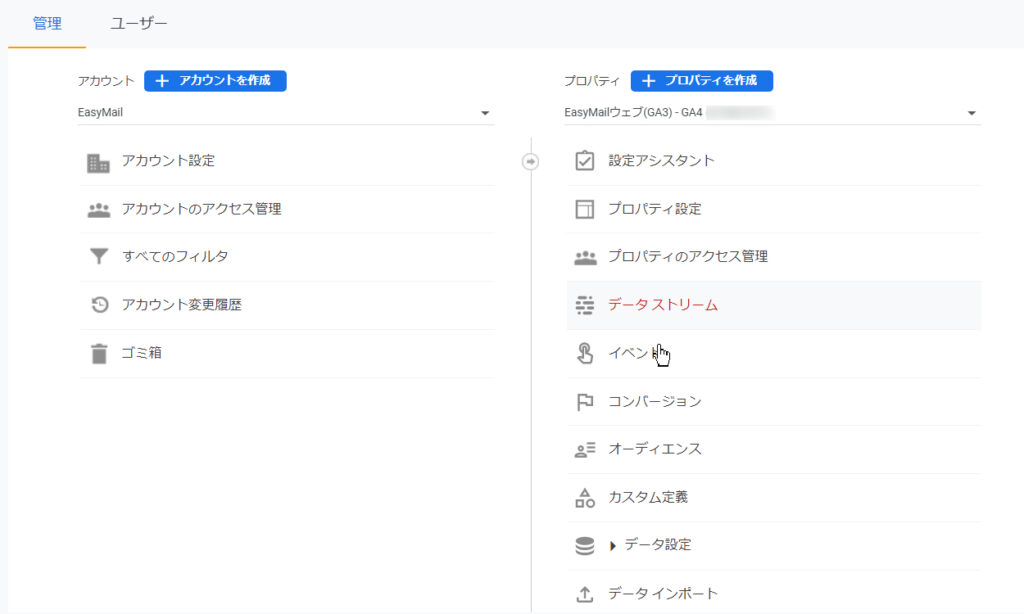Click the Account Settings building icon
The width and height of the screenshot is (1024, 614).
(x=98, y=162)
